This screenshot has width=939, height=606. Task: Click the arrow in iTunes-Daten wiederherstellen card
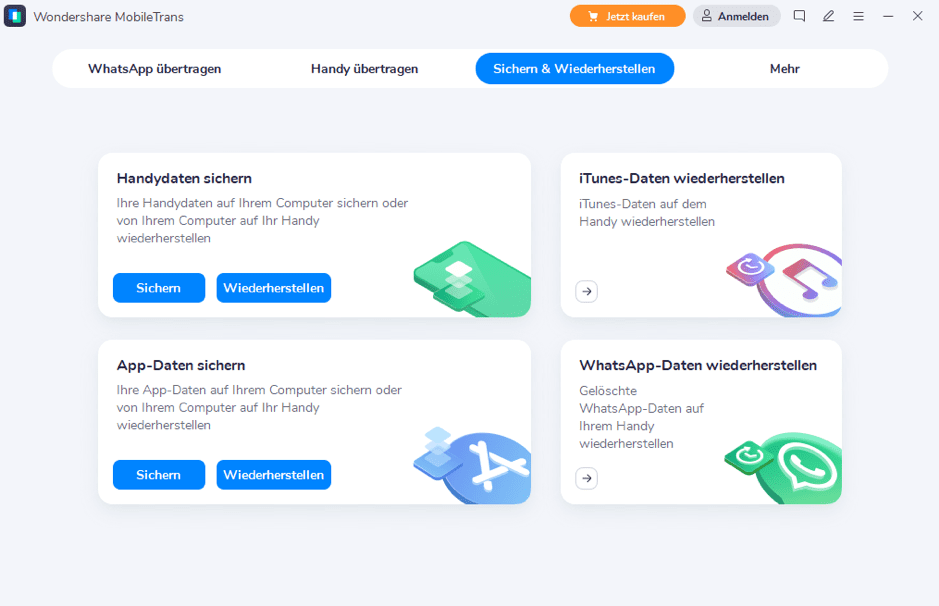(587, 292)
